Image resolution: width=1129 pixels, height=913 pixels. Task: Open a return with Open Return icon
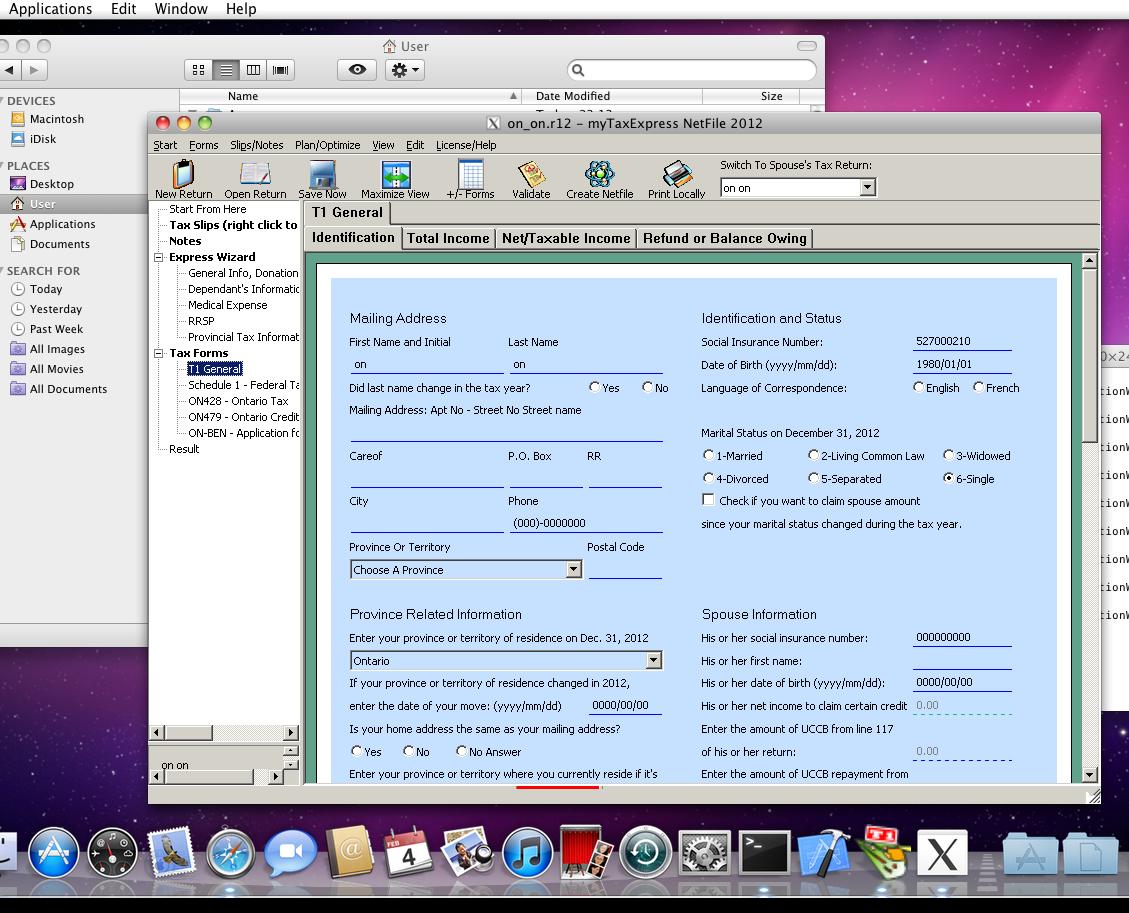pyautogui.click(x=255, y=174)
